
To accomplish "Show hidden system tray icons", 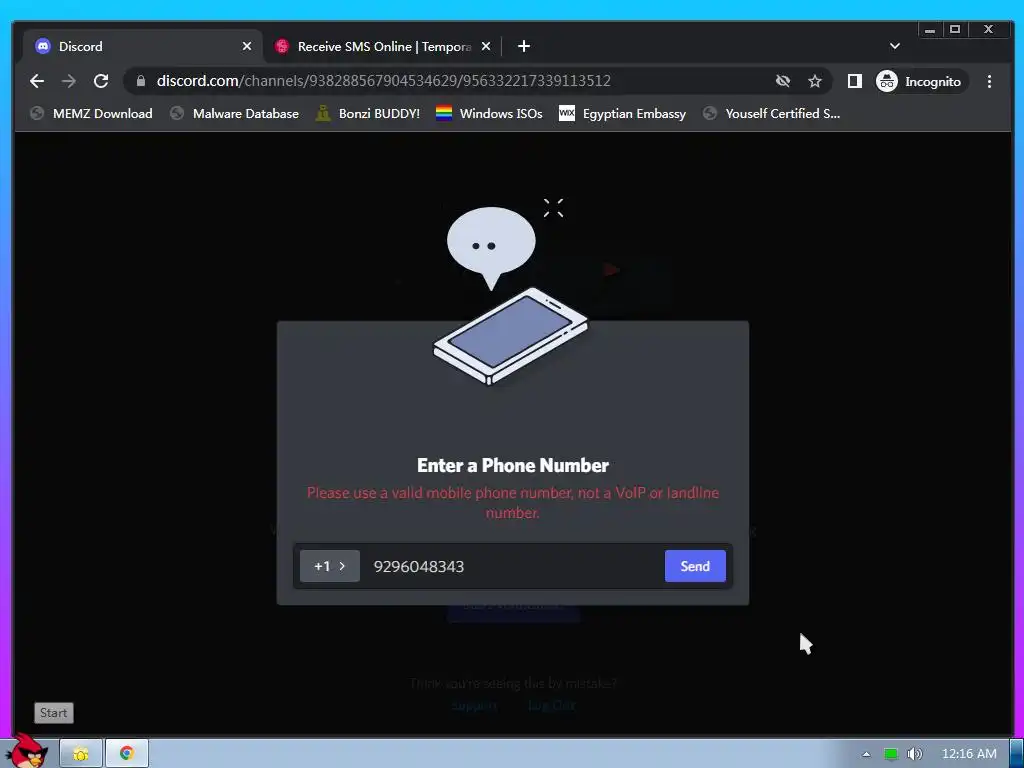I will pyautogui.click(x=866, y=754).
